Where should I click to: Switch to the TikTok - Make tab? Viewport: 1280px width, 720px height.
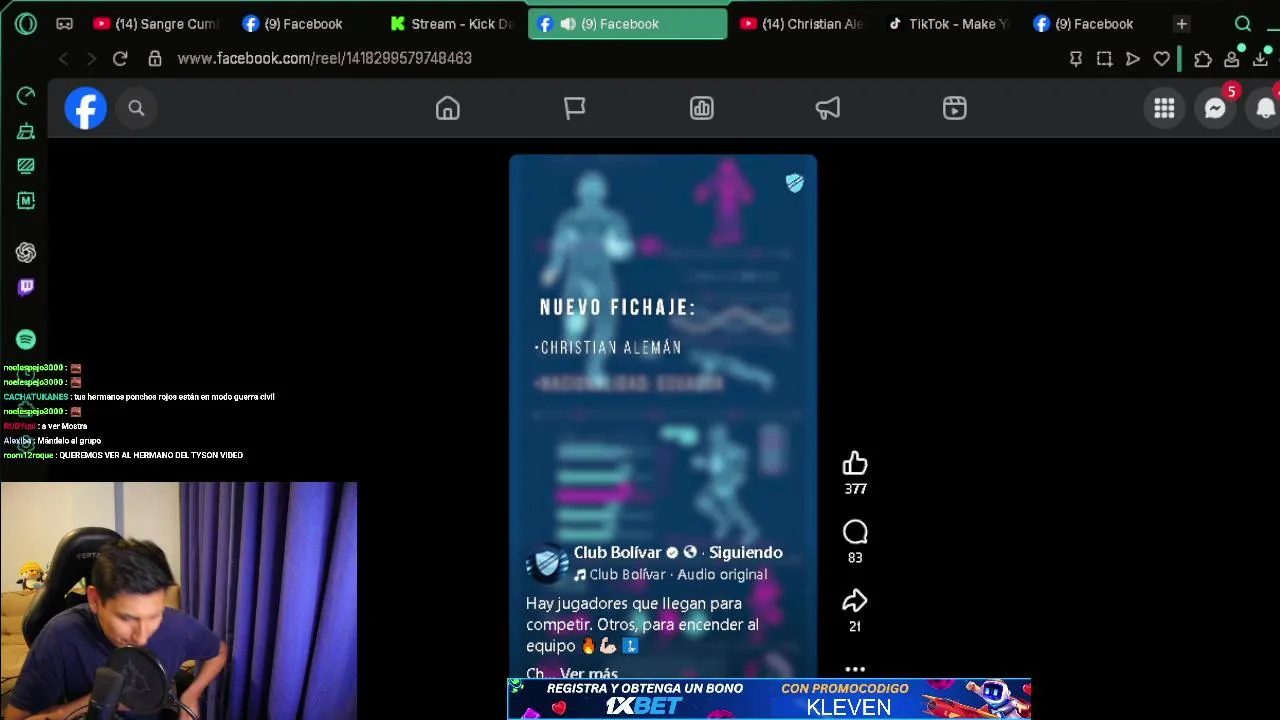pyautogui.click(x=950, y=24)
